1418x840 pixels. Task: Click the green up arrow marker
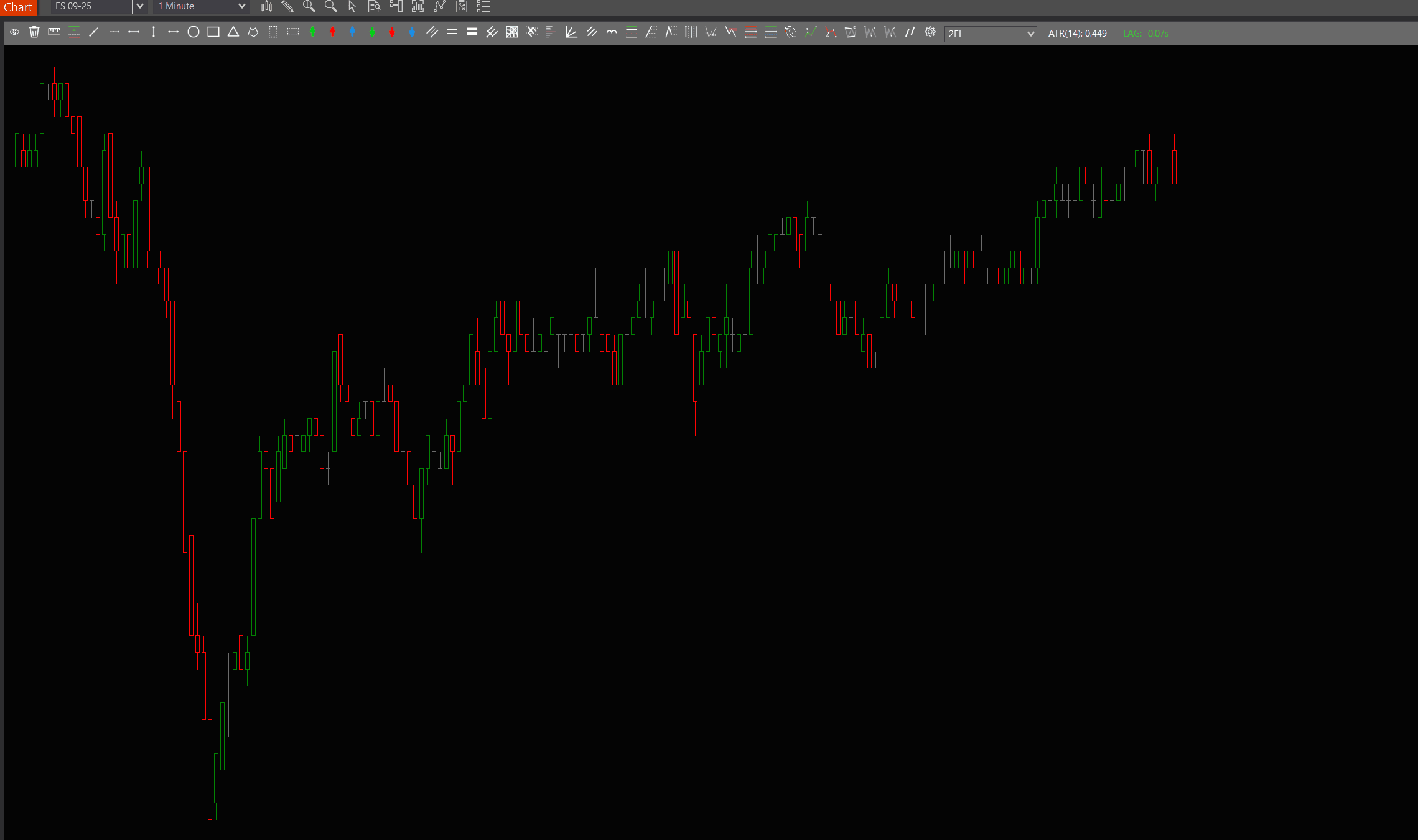click(x=313, y=32)
